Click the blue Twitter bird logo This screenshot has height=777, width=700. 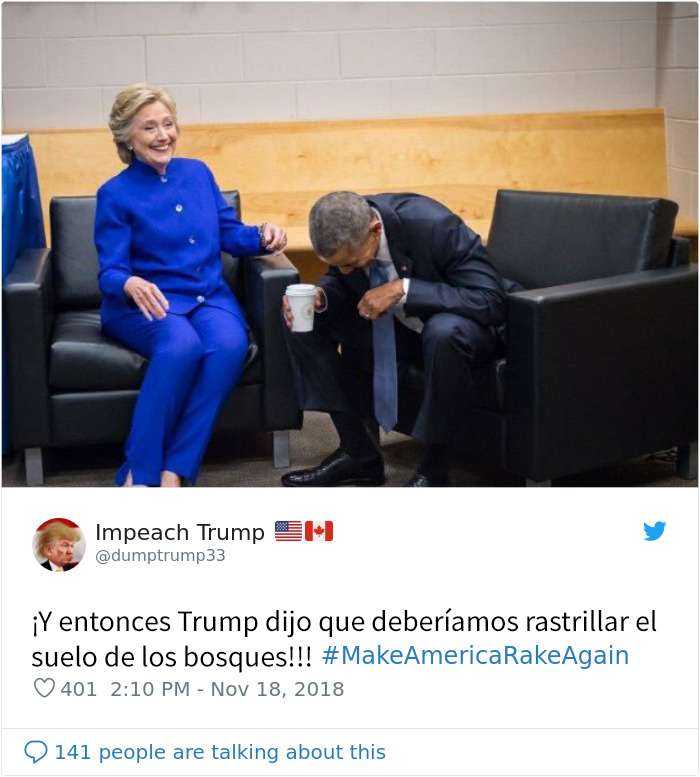click(x=654, y=531)
